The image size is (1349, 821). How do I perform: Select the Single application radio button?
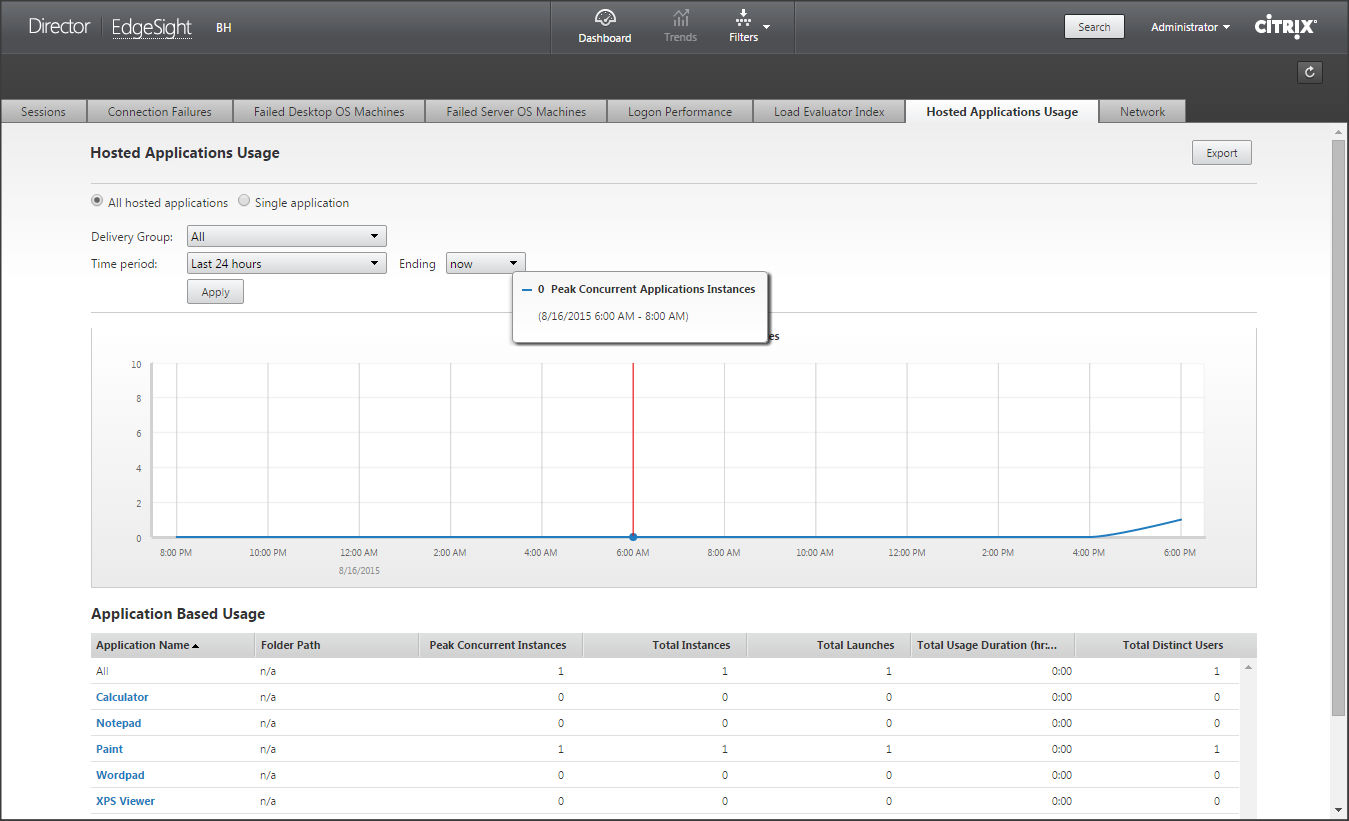(x=244, y=201)
